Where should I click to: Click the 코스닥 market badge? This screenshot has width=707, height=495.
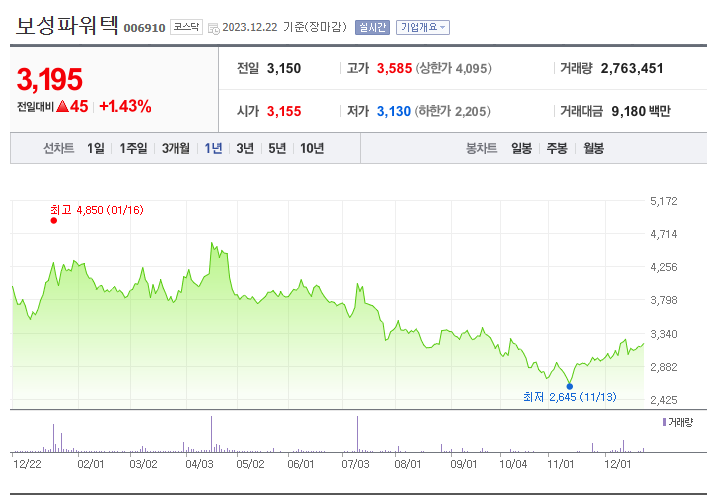pyautogui.click(x=186, y=27)
